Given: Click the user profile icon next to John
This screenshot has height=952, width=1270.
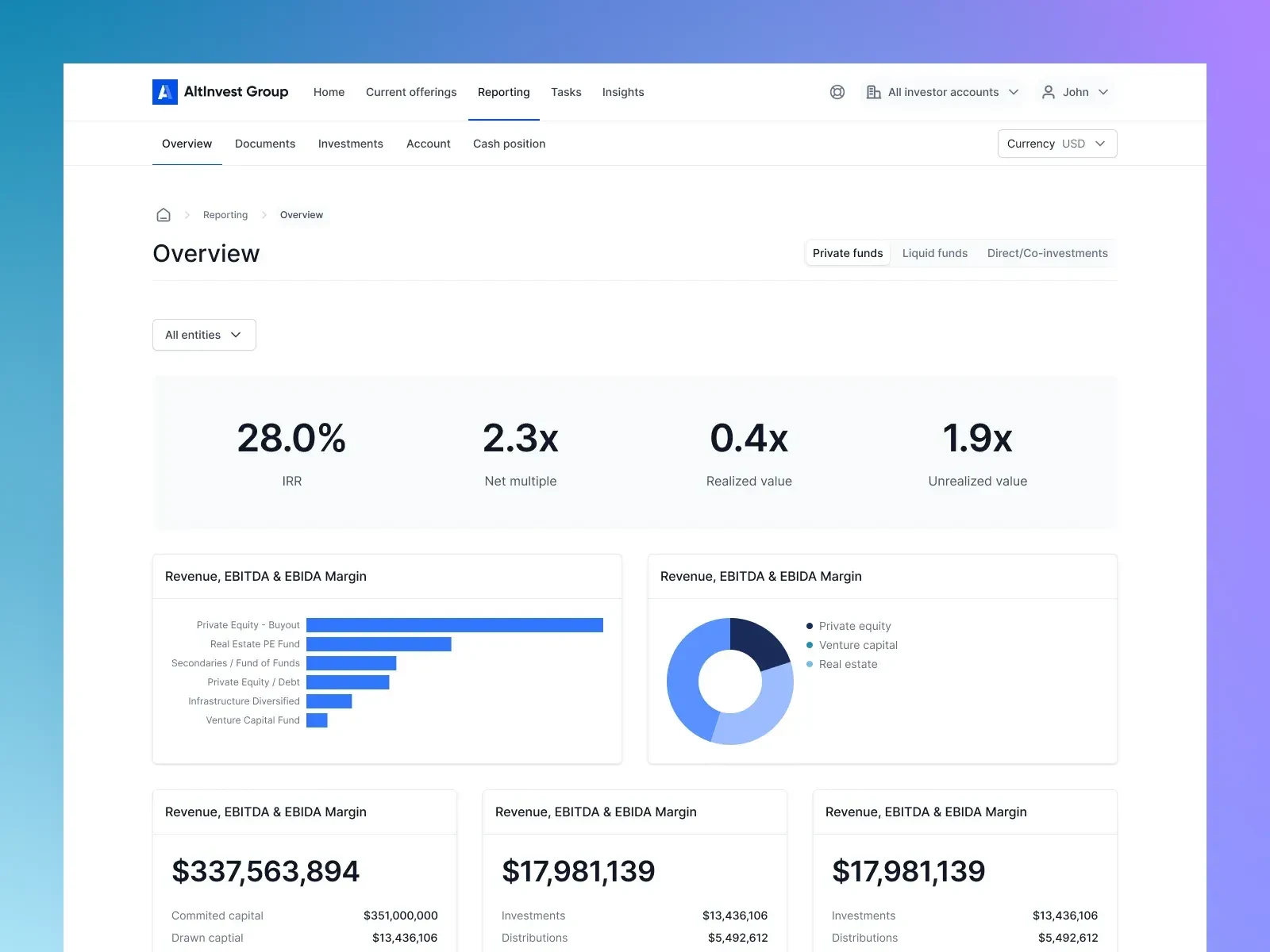Looking at the screenshot, I should [1048, 92].
